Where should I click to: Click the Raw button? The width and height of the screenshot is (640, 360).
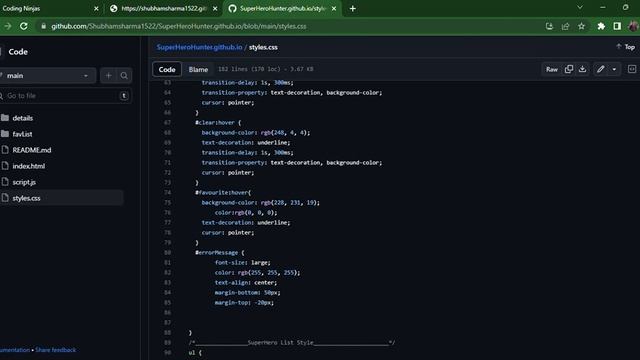coord(552,69)
